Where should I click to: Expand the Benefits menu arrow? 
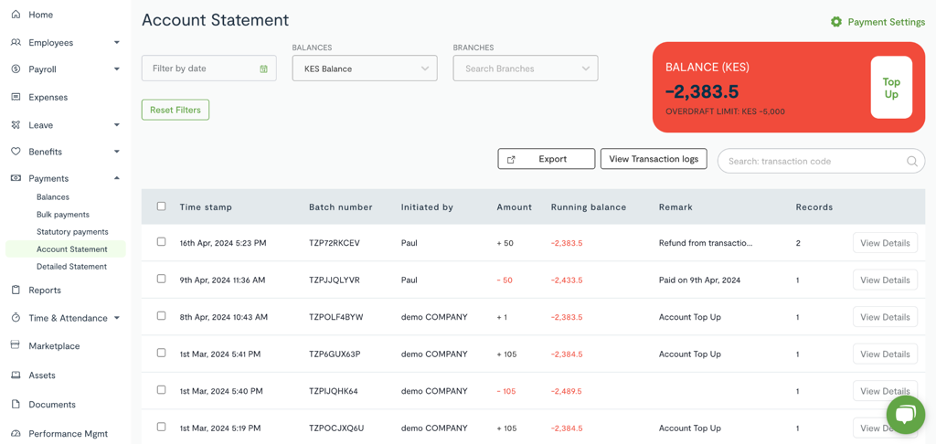[x=117, y=152]
